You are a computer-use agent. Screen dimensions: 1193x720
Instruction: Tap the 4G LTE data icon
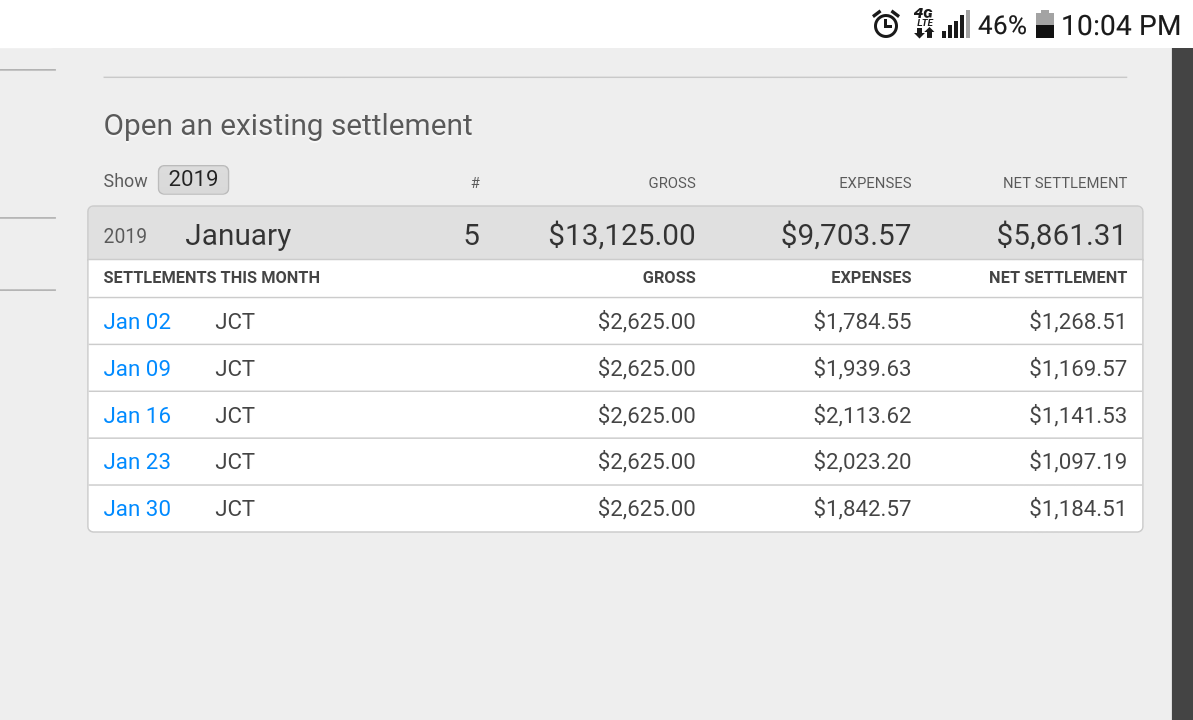(924, 24)
